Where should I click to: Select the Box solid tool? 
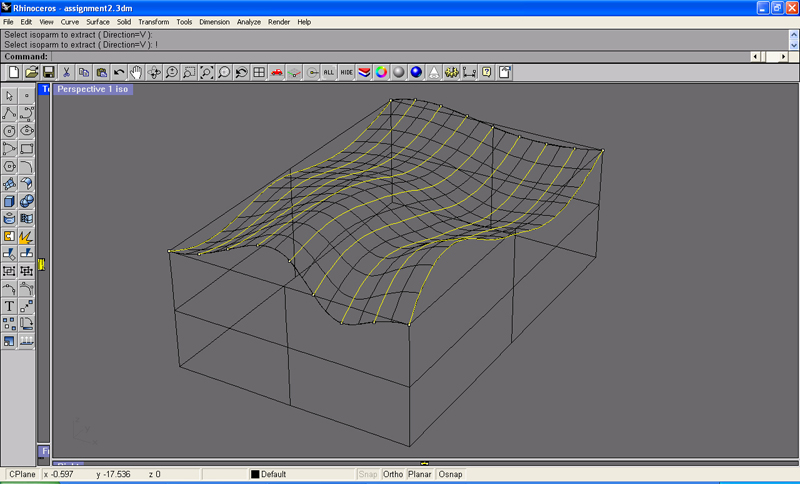click(9, 201)
